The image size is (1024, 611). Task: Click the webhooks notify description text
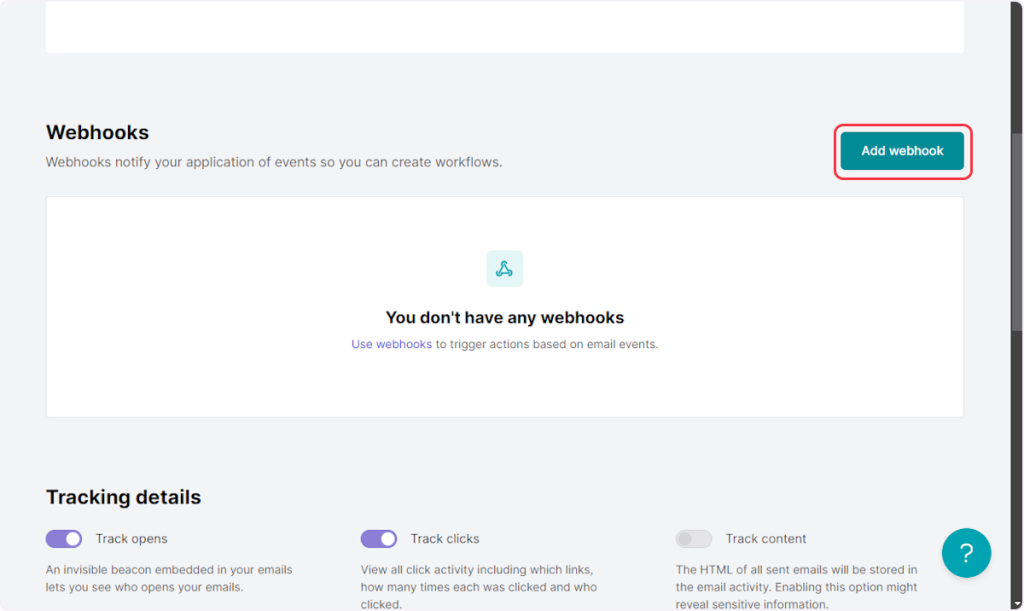pyautogui.click(x=274, y=161)
